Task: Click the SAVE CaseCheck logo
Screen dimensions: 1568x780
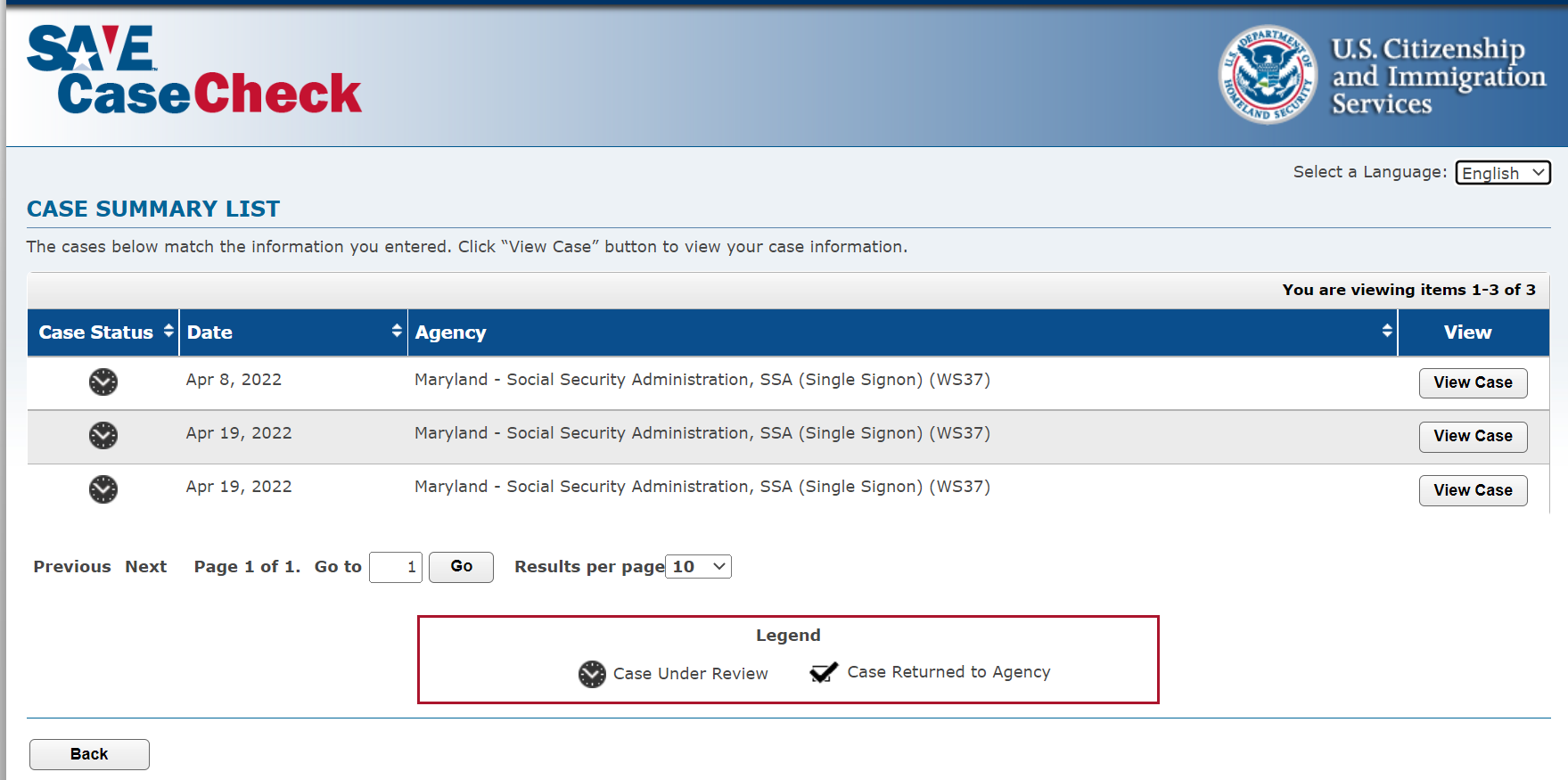Action: coord(193,70)
